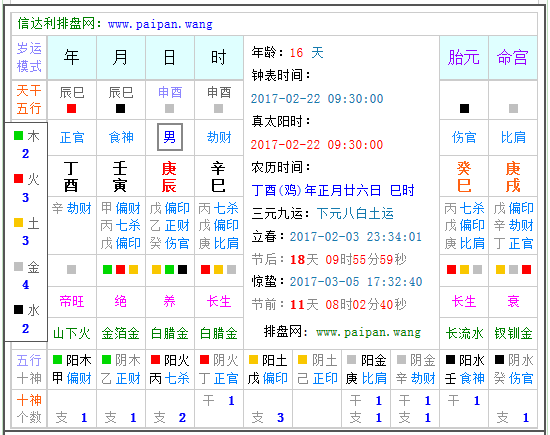The width and height of the screenshot is (550, 435).
Task: Click the 岁运模式 button
Action: pos(29,57)
